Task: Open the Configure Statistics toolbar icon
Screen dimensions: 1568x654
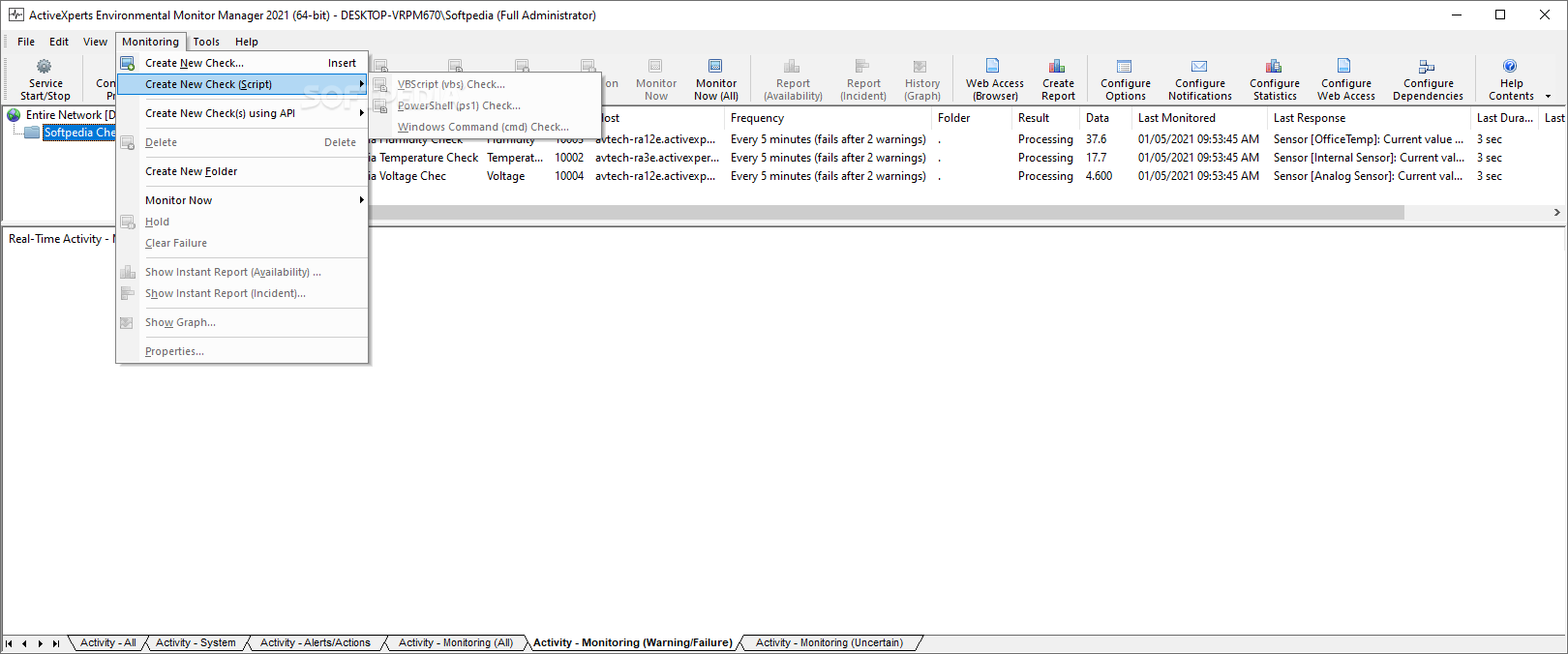Action: pyautogui.click(x=1274, y=66)
